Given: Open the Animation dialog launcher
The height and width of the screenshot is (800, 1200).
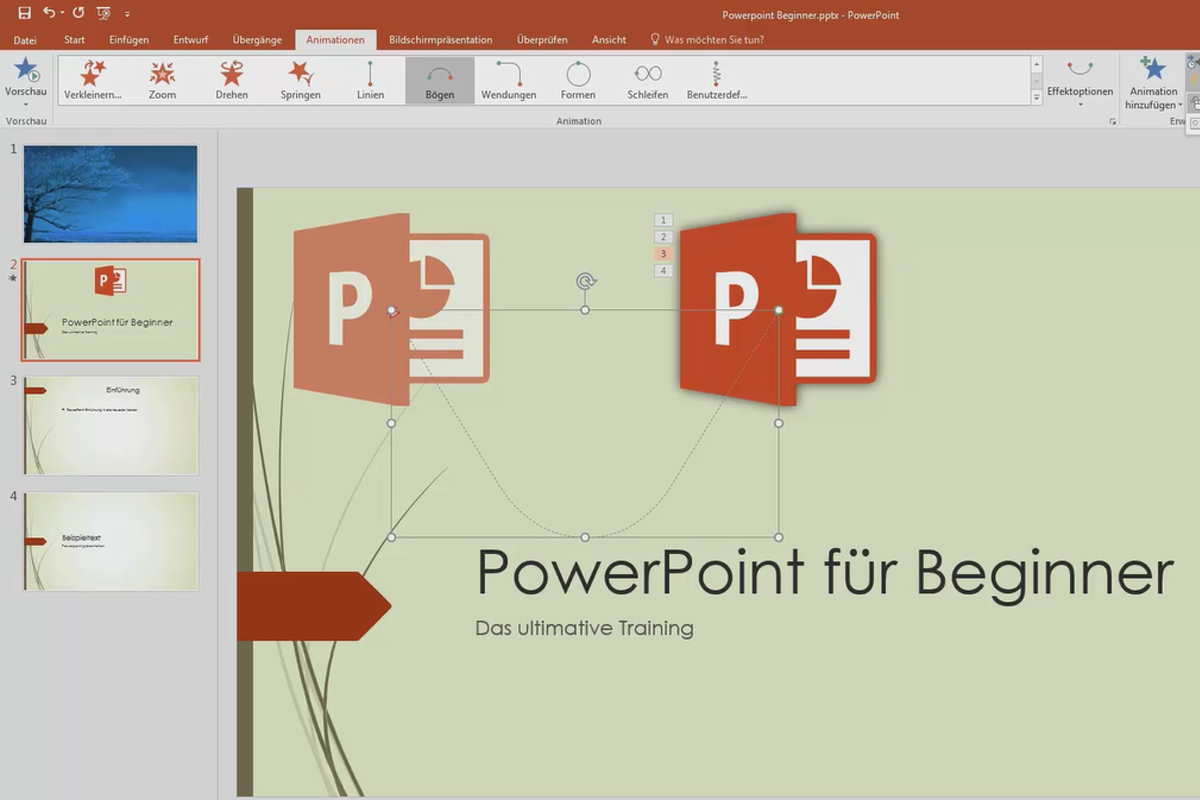Looking at the screenshot, I should point(1113,121).
